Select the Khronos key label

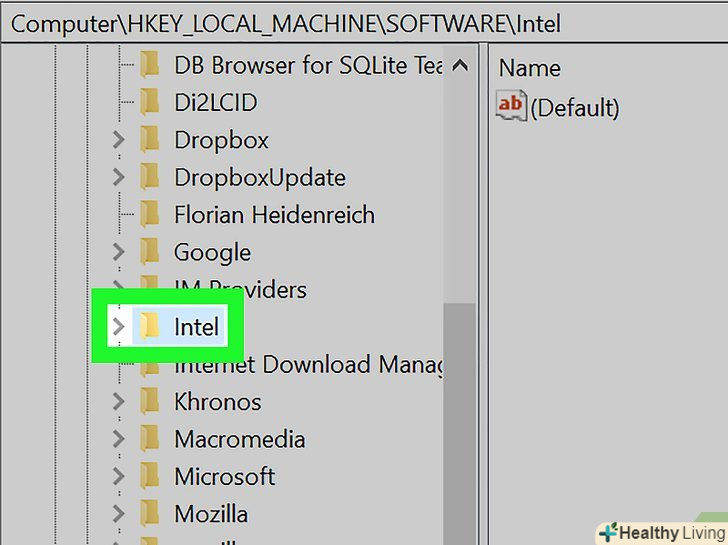[x=218, y=402]
